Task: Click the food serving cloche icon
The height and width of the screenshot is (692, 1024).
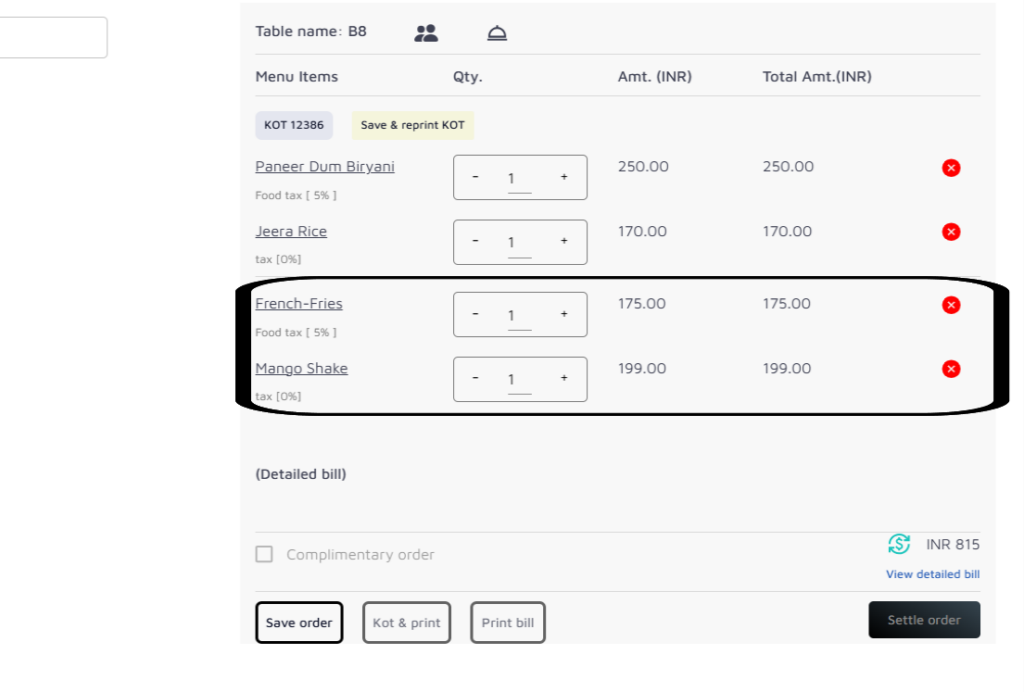Action: [x=497, y=33]
